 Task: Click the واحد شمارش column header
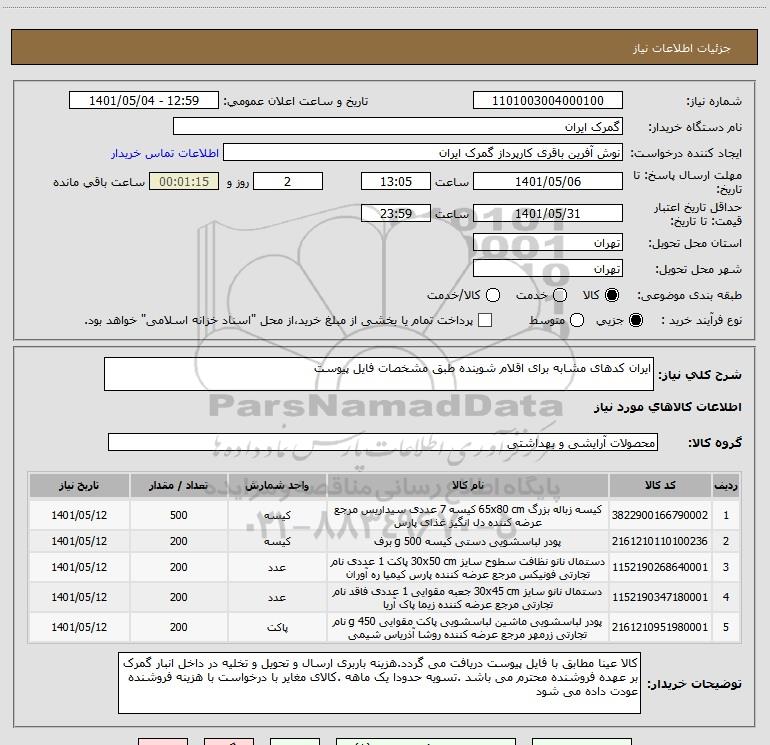[x=277, y=486]
